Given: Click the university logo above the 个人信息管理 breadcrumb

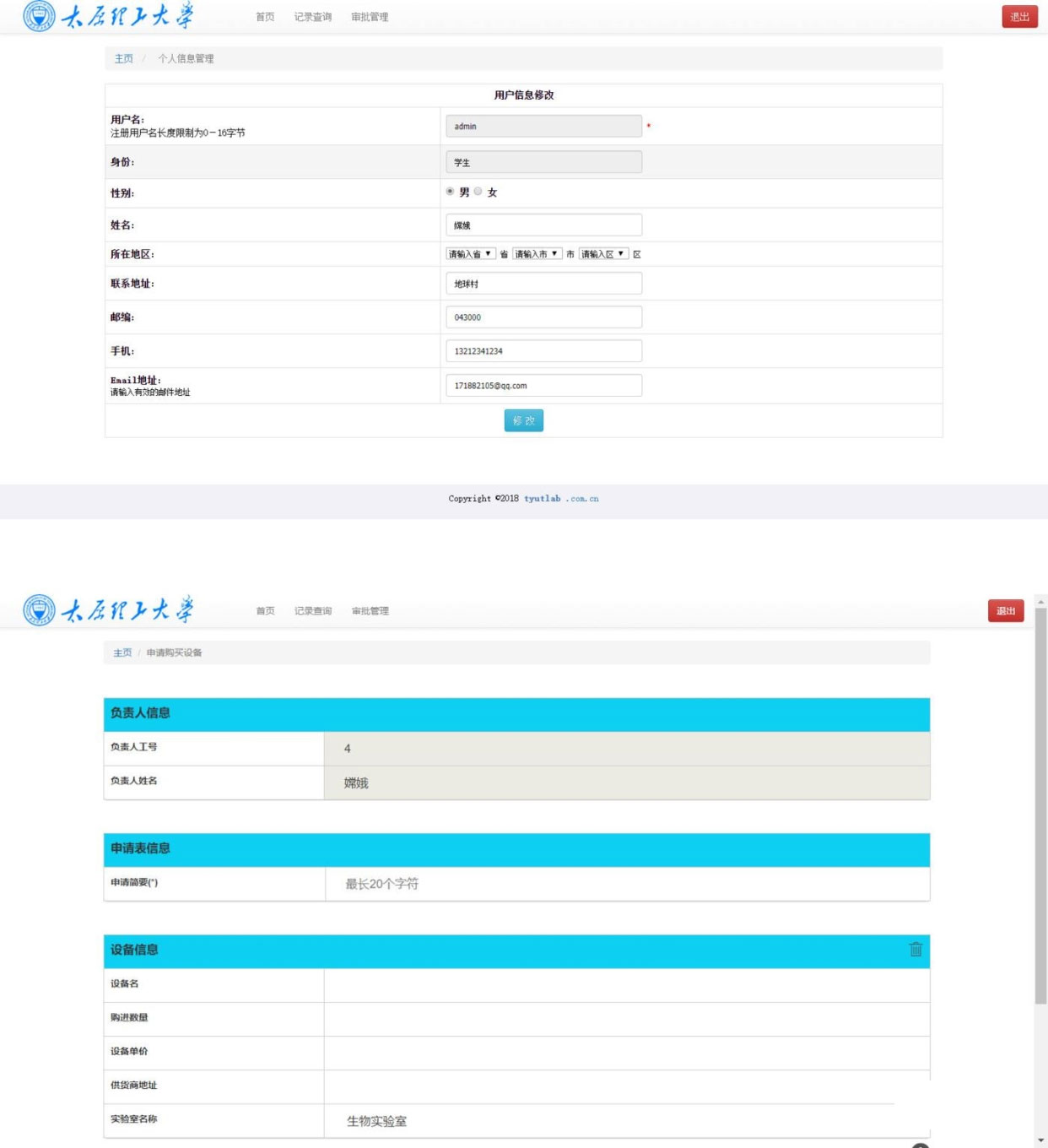Looking at the screenshot, I should [108, 16].
